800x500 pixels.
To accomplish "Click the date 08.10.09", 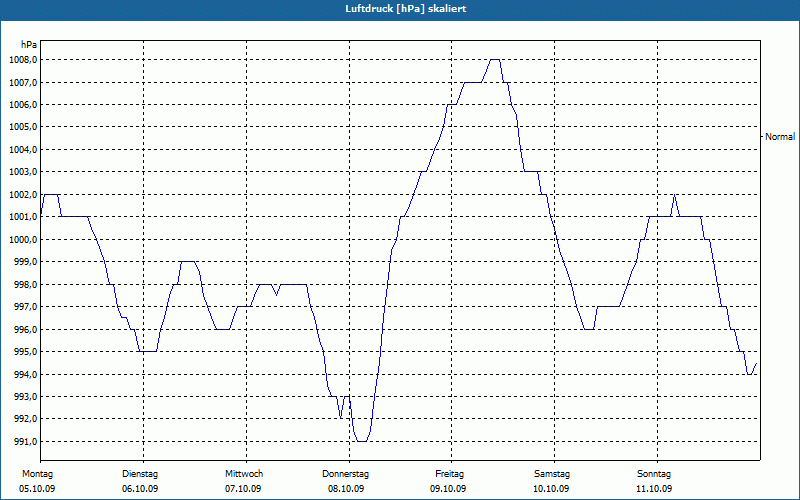I will click(x=346, y=489).
